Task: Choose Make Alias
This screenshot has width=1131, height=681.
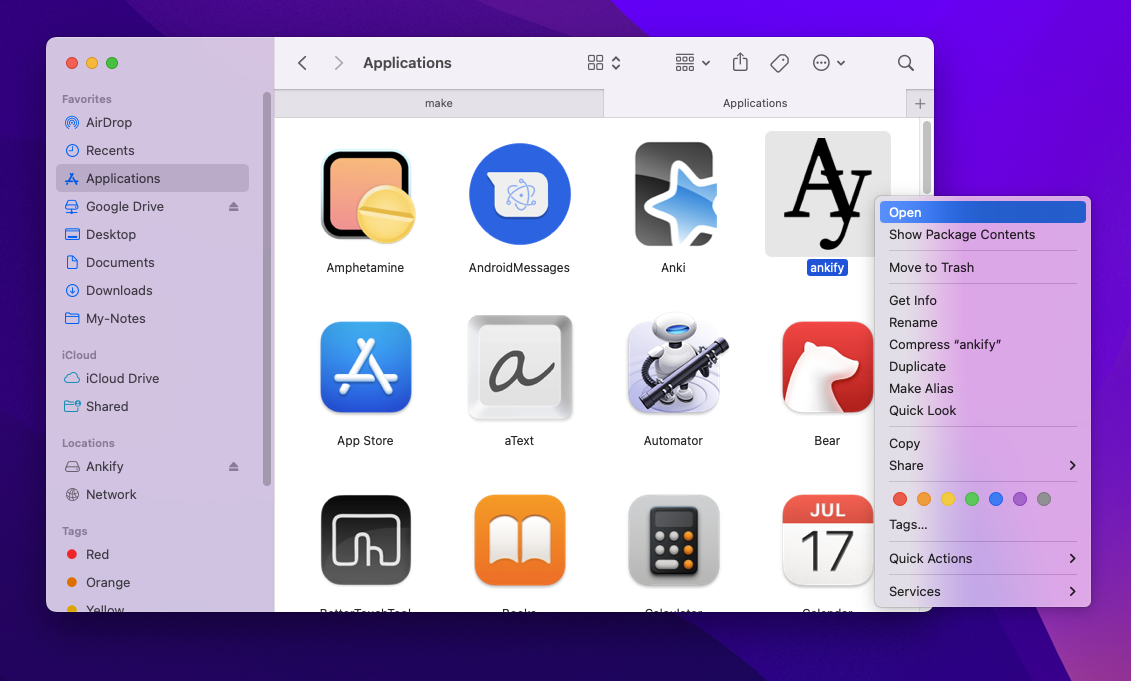Action: point(982,389)
